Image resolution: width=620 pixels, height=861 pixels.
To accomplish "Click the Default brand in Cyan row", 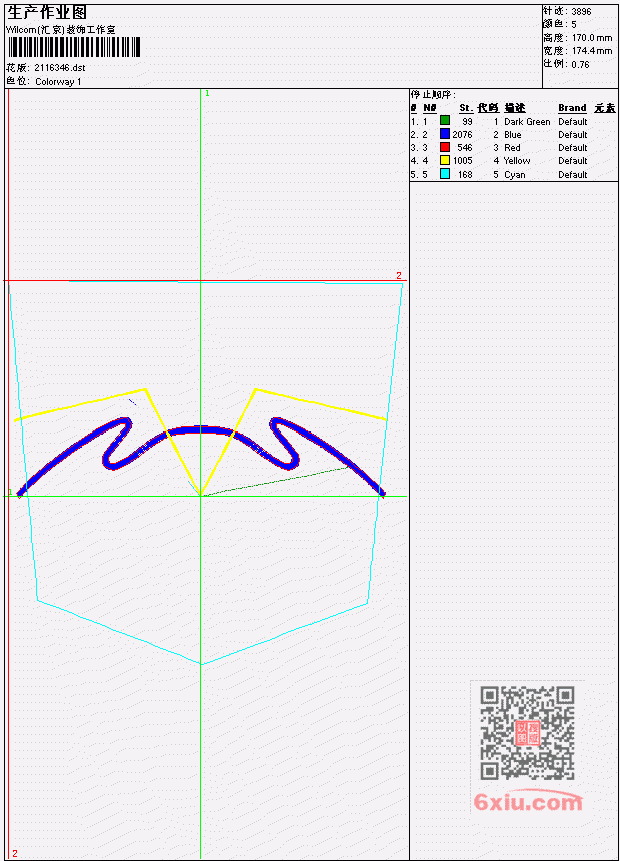I will (x=572, y=175).
